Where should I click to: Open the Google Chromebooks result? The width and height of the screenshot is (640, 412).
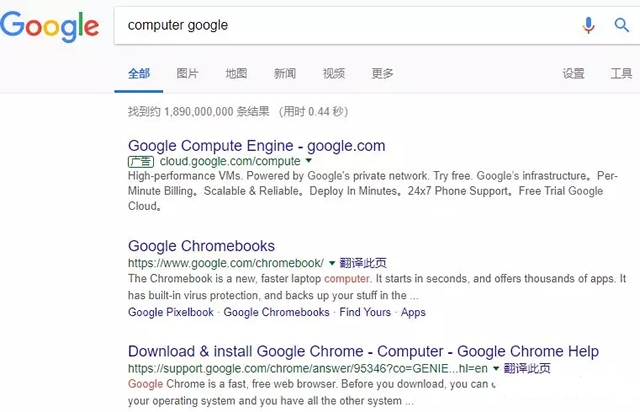tap(201, 246)
